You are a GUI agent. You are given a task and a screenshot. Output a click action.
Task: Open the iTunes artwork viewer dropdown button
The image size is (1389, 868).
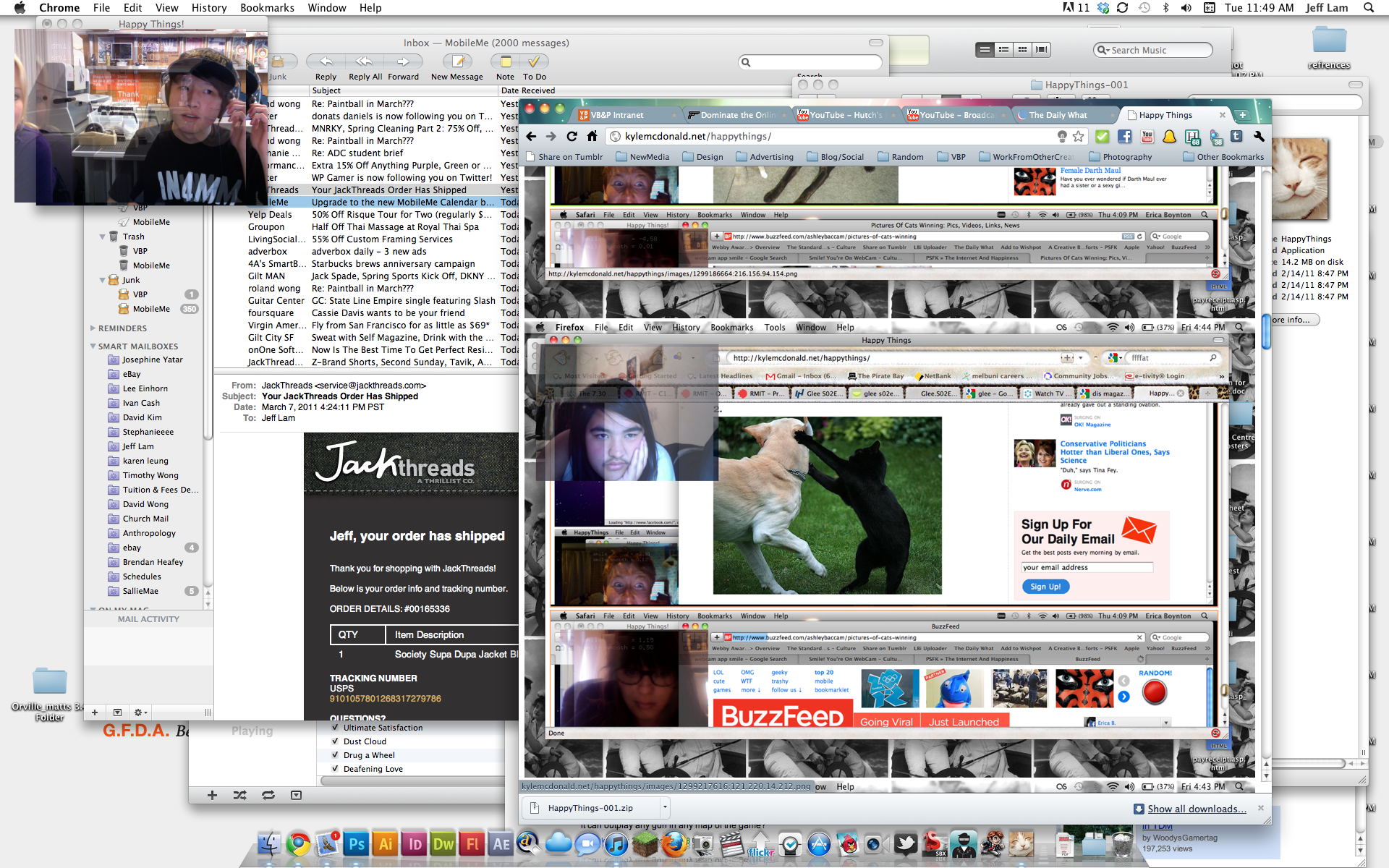296,795
